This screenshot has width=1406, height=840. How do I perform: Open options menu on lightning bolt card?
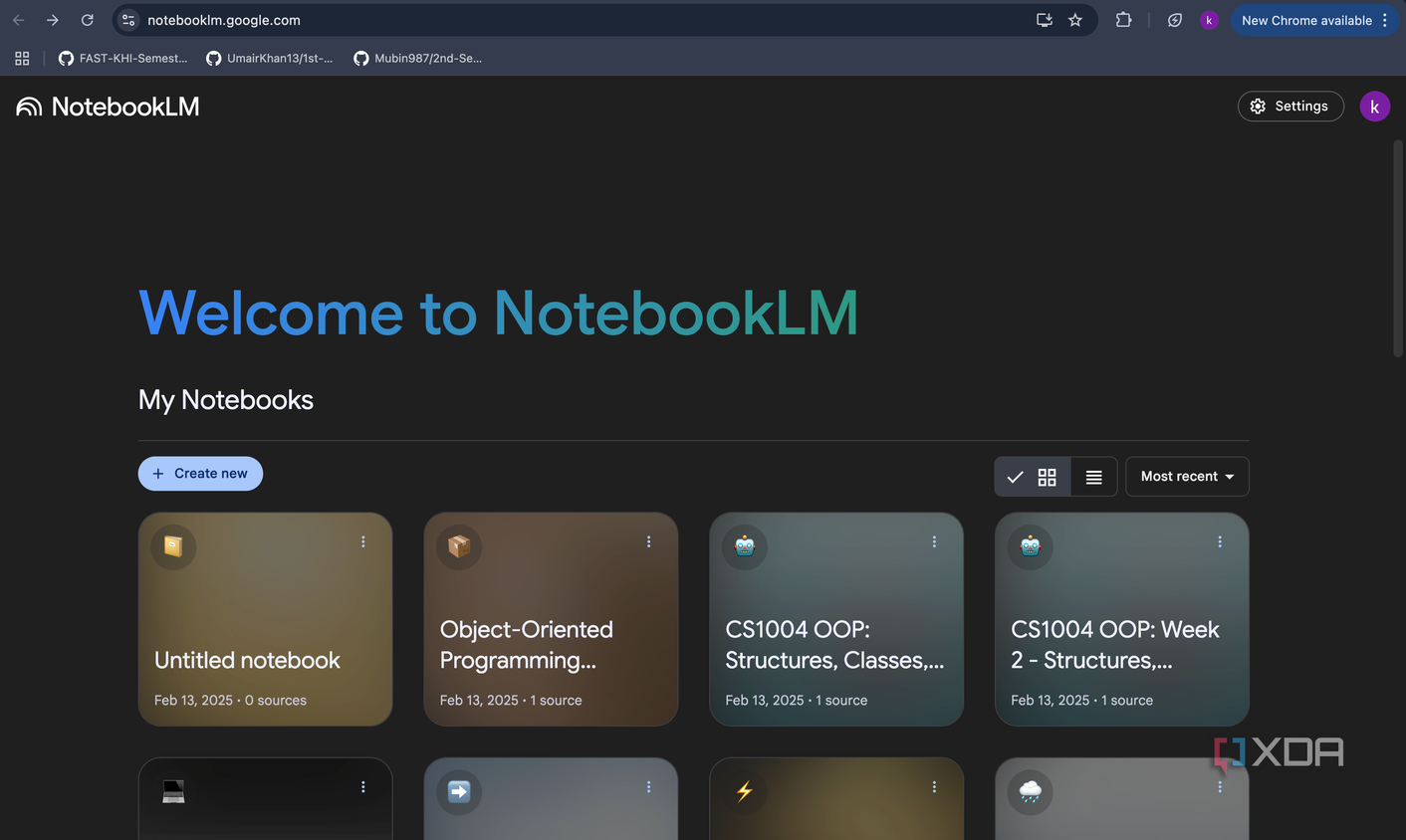pos(934,787)
